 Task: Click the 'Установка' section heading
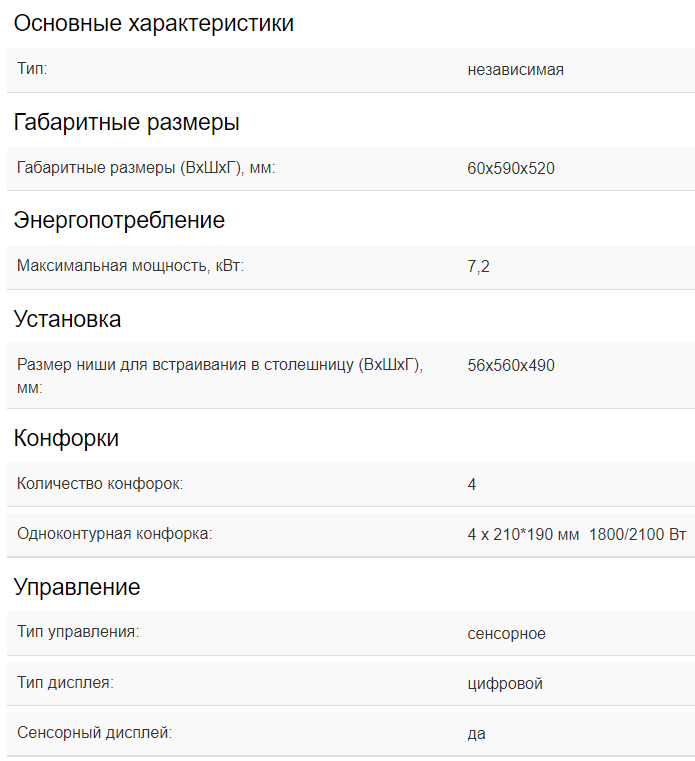67,319
